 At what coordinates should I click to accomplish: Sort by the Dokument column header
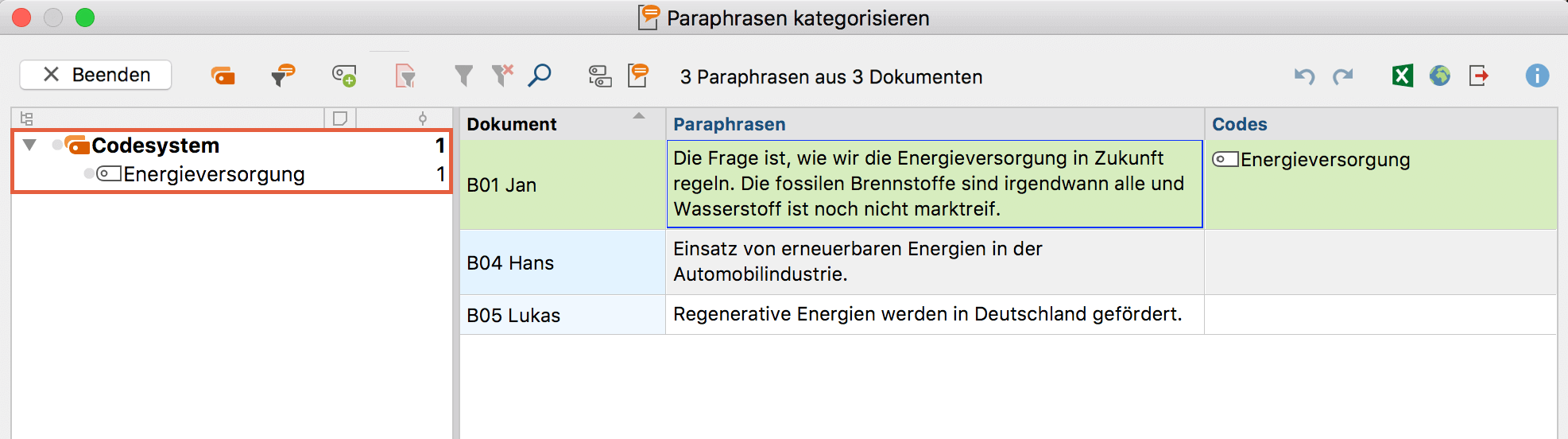pos(563,124)
